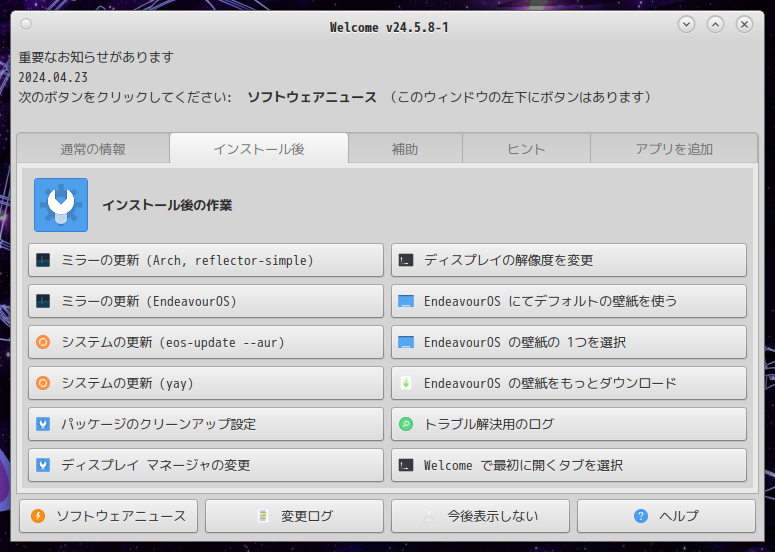The image size is (775, 552).
Task: Close the Welcome window
Action: (744, 24)
